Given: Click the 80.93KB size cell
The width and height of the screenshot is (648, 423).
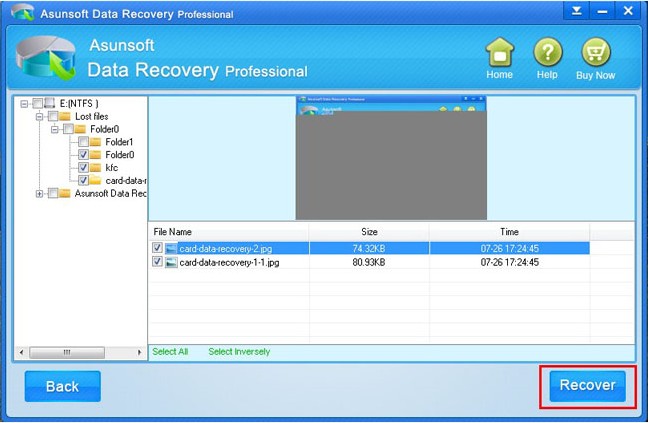Looking at the screenshot, I should 369,262.
